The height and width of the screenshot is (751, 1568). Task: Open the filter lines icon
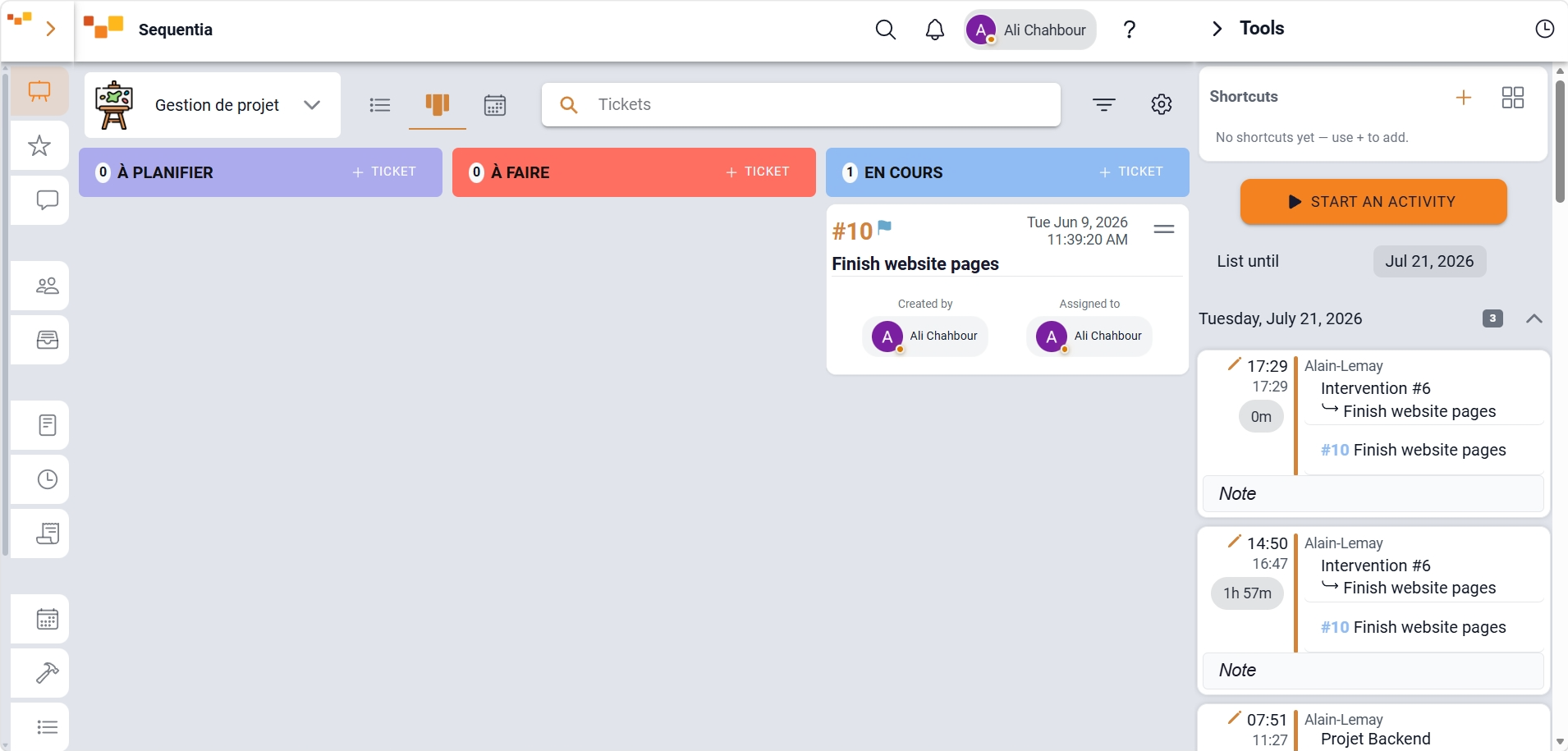[x=1104, y=104]
